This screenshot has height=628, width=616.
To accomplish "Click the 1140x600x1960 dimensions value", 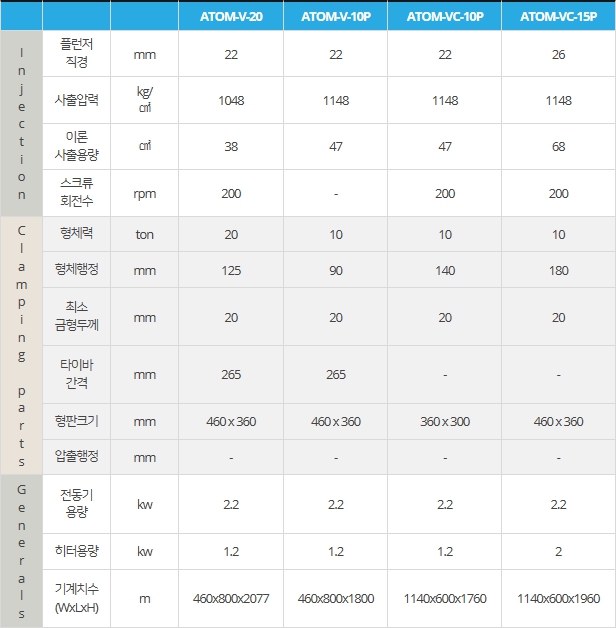I will pyautogui.click(x=558, y=599).
